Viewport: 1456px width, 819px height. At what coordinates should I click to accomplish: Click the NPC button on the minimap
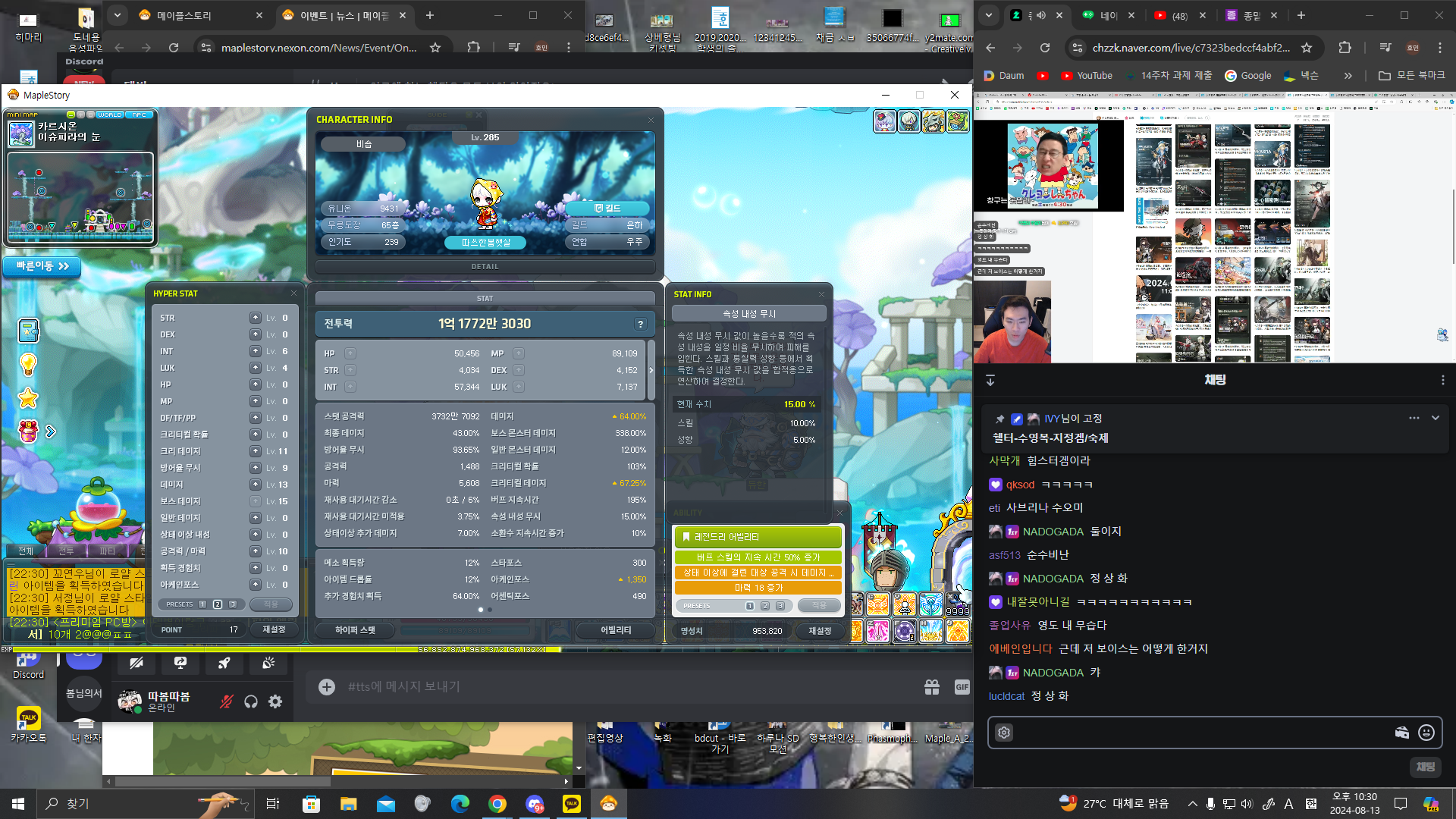140,115
